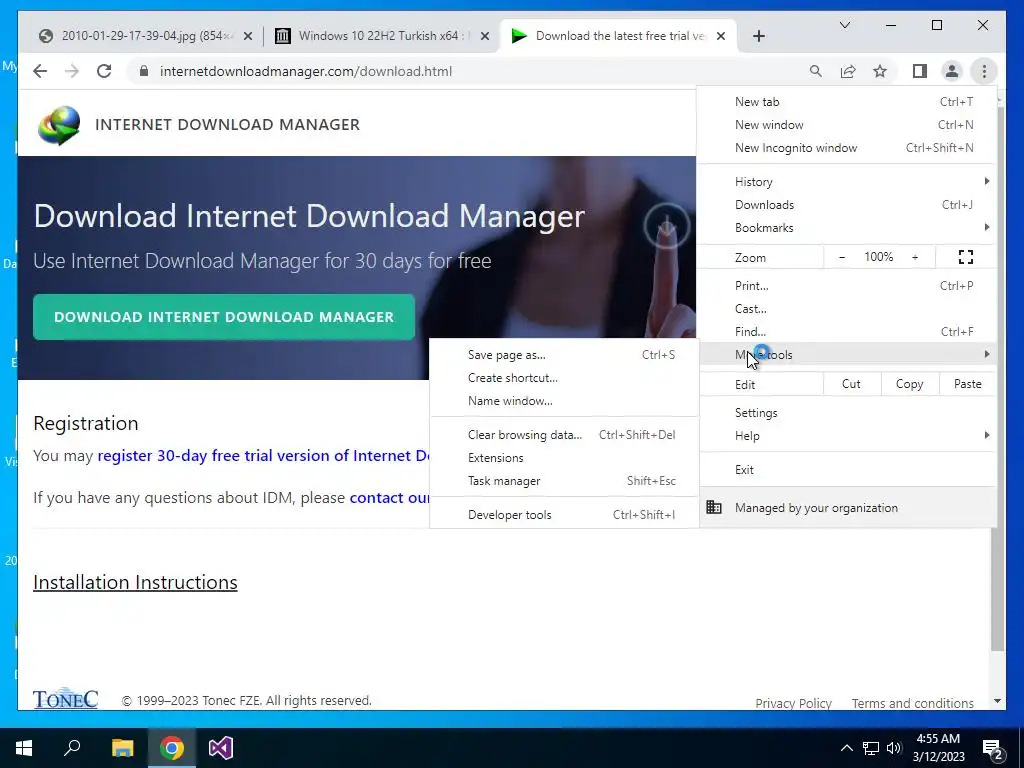Close the Windows 10 22H2 Turkish tab
Viewport: 1024px width, 768px height.
click(x=485, y=36)
